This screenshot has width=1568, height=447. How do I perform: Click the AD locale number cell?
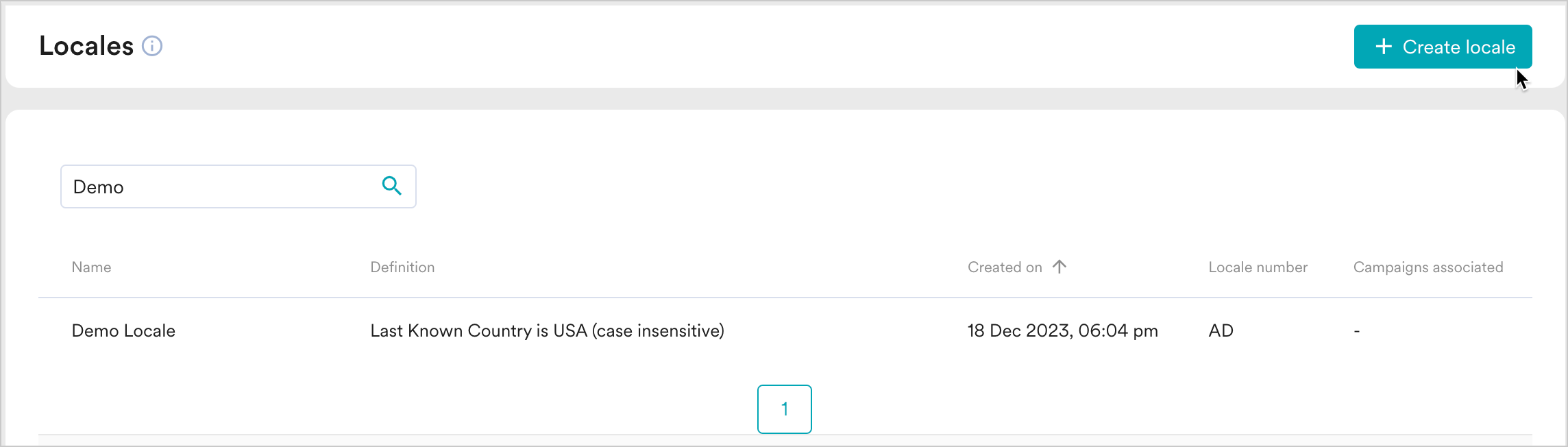tap(1221, 330)
